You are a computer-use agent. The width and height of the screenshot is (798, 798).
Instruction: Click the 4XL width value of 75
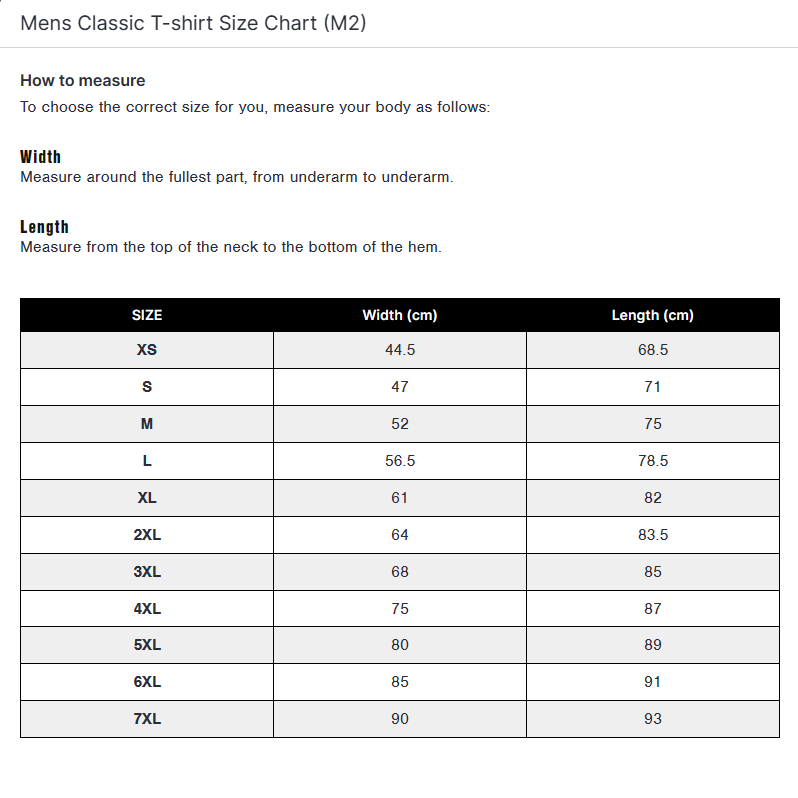400,609
